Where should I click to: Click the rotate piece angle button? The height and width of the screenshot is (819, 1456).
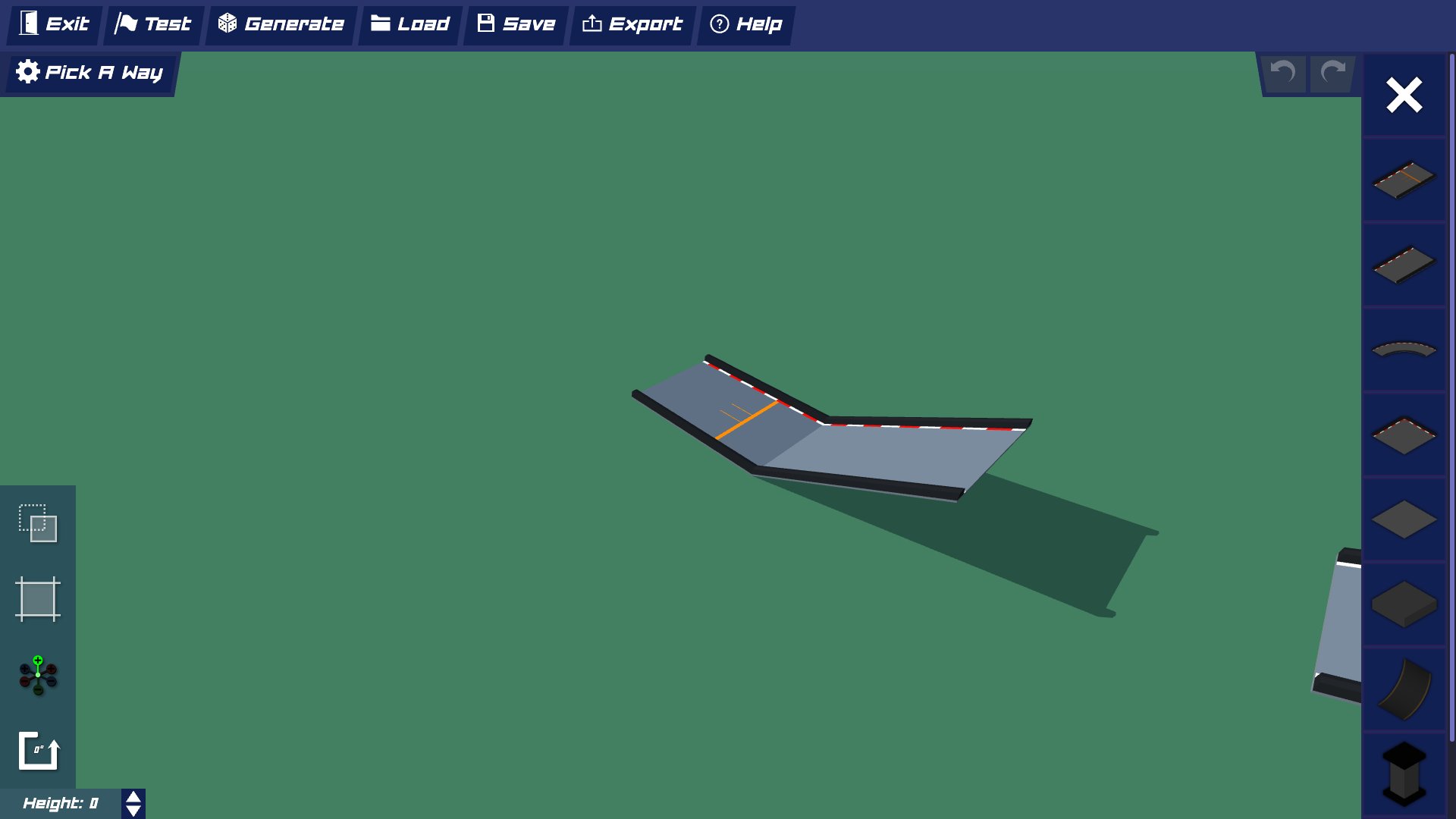click(x=38, y=751)
